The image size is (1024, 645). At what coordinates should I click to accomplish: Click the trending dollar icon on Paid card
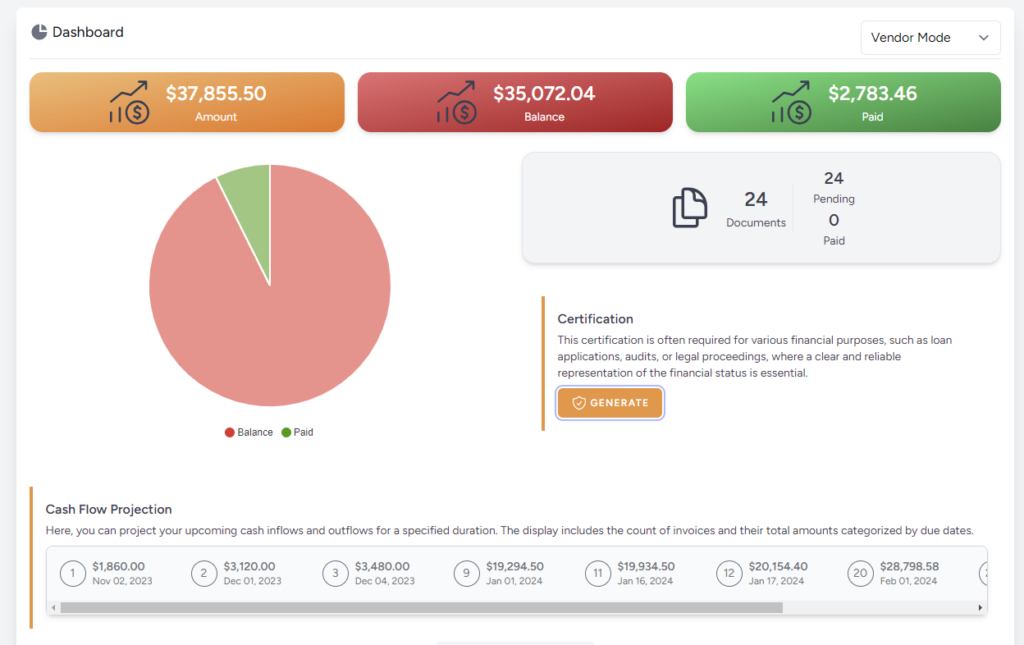pyautogui.click(x=793, y=101)
